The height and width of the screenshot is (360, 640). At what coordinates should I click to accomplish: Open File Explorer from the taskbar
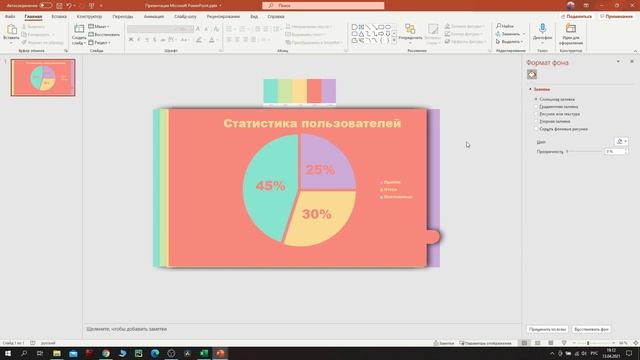[x=57, y=353]
